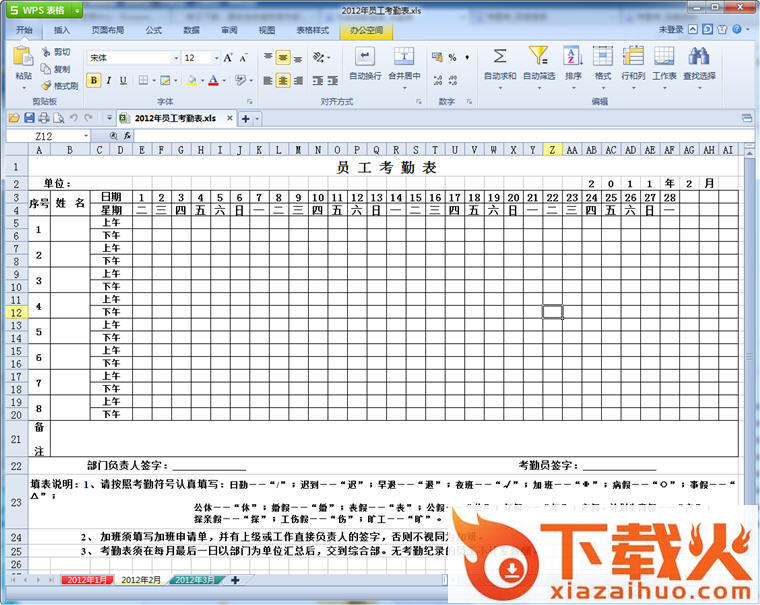
Task: Open the 插入 ribbon tab
Action: (62, 30)
